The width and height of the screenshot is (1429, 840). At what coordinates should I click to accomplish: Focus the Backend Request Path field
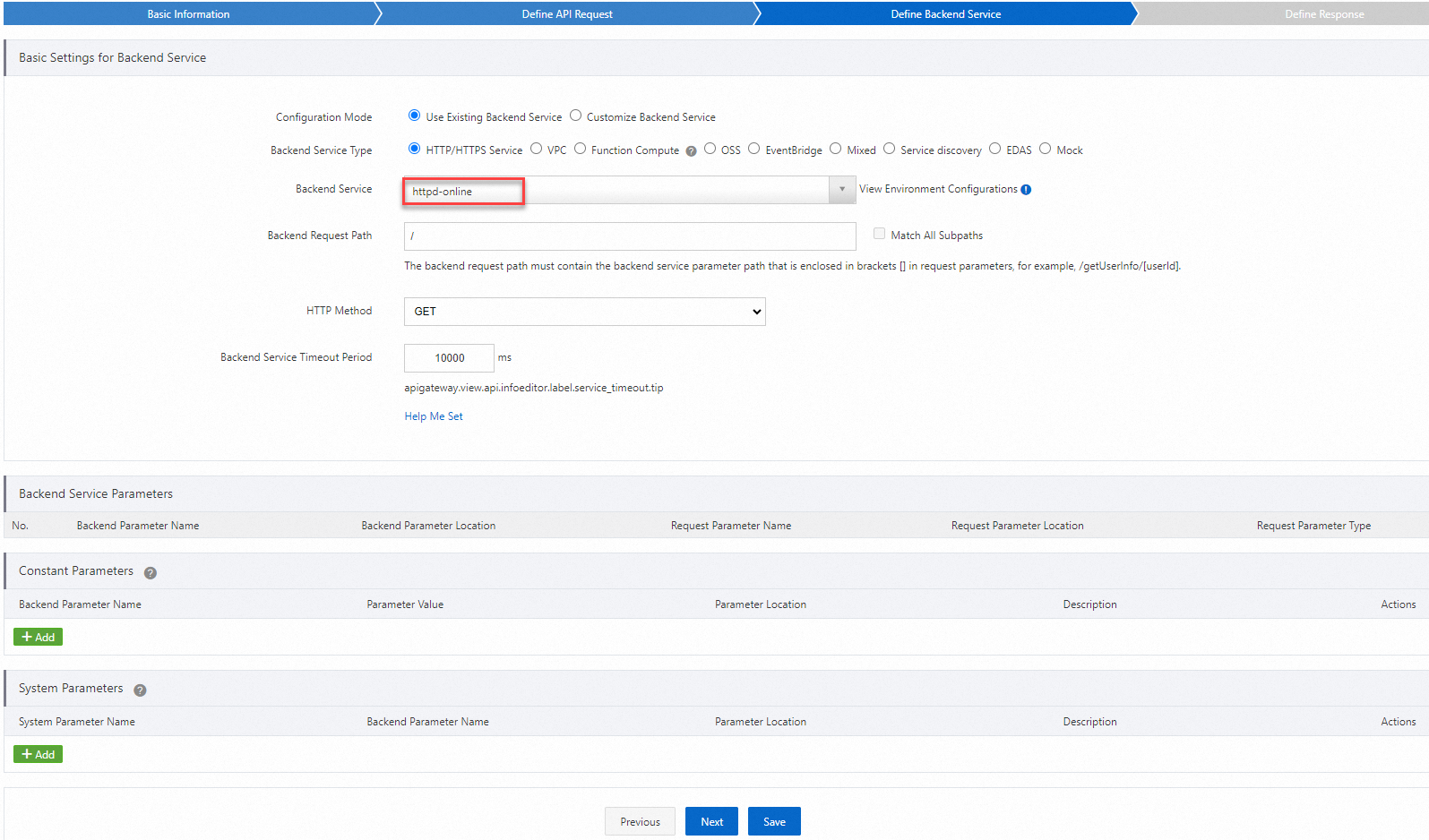[x=630, y=236]
